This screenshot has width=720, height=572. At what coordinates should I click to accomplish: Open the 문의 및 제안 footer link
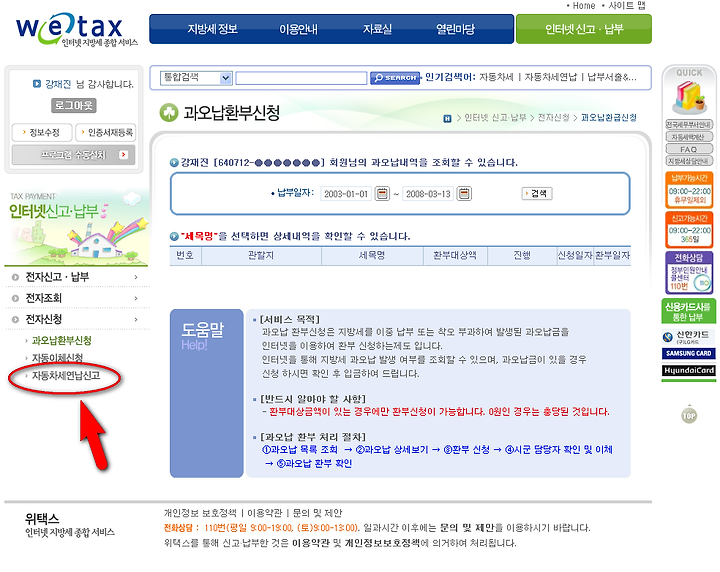click(x=317, y=513)
